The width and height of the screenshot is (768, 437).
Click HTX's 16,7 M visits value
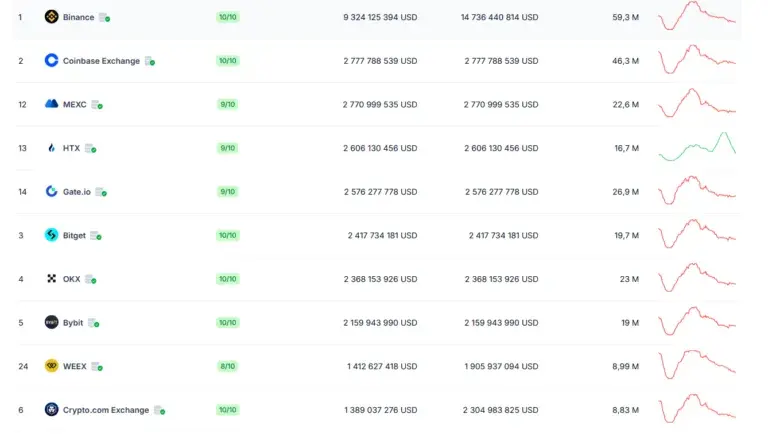point(626,148)
